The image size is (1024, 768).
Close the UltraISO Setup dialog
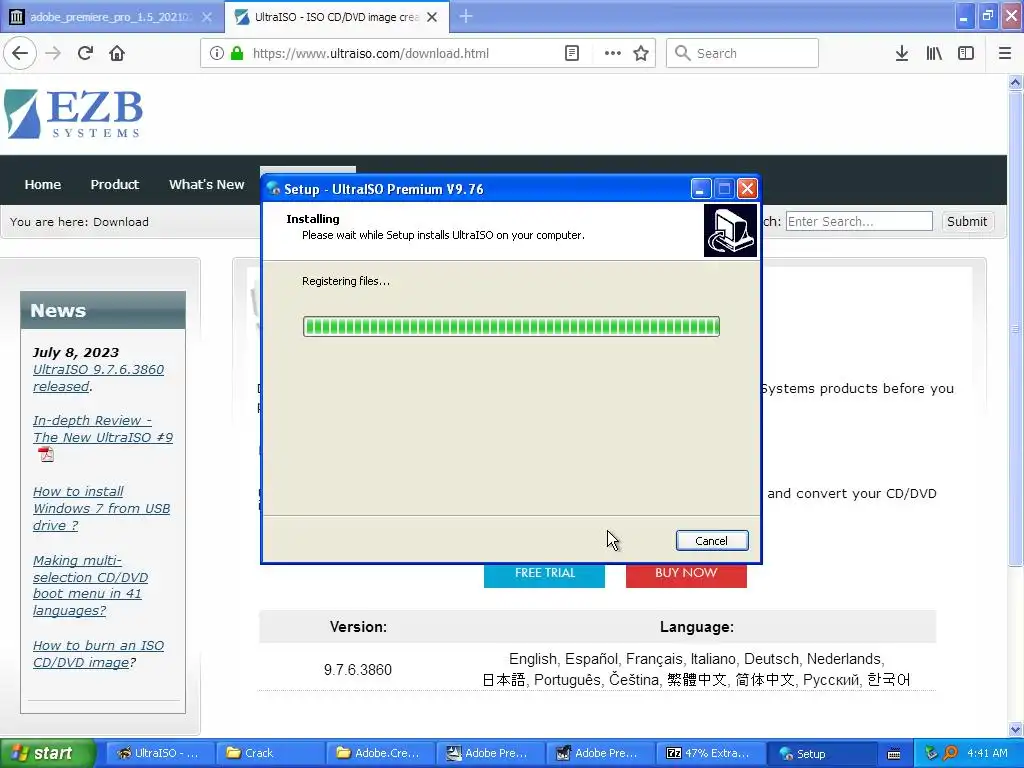pyautogui.click(x=747, y=189)
